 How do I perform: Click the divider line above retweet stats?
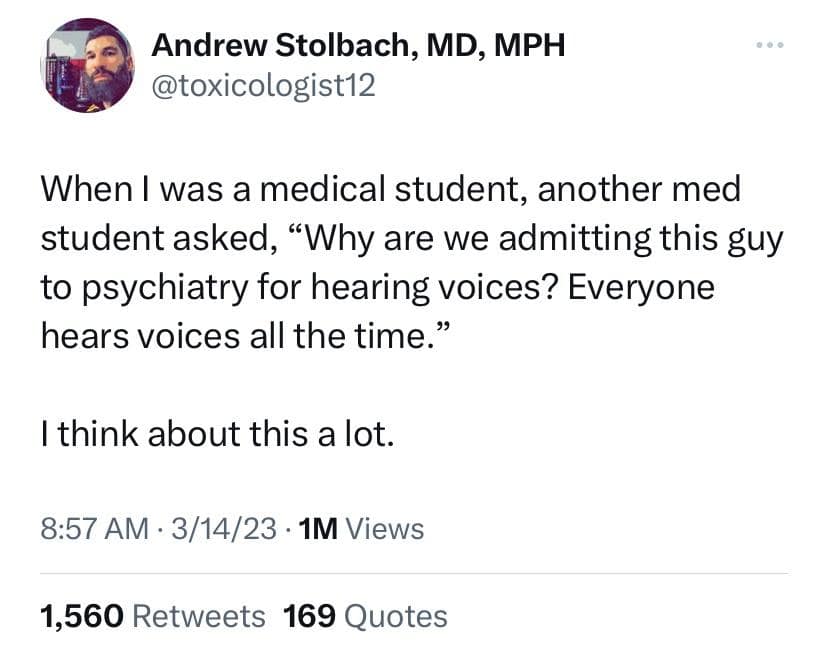[x=414, y=573]
